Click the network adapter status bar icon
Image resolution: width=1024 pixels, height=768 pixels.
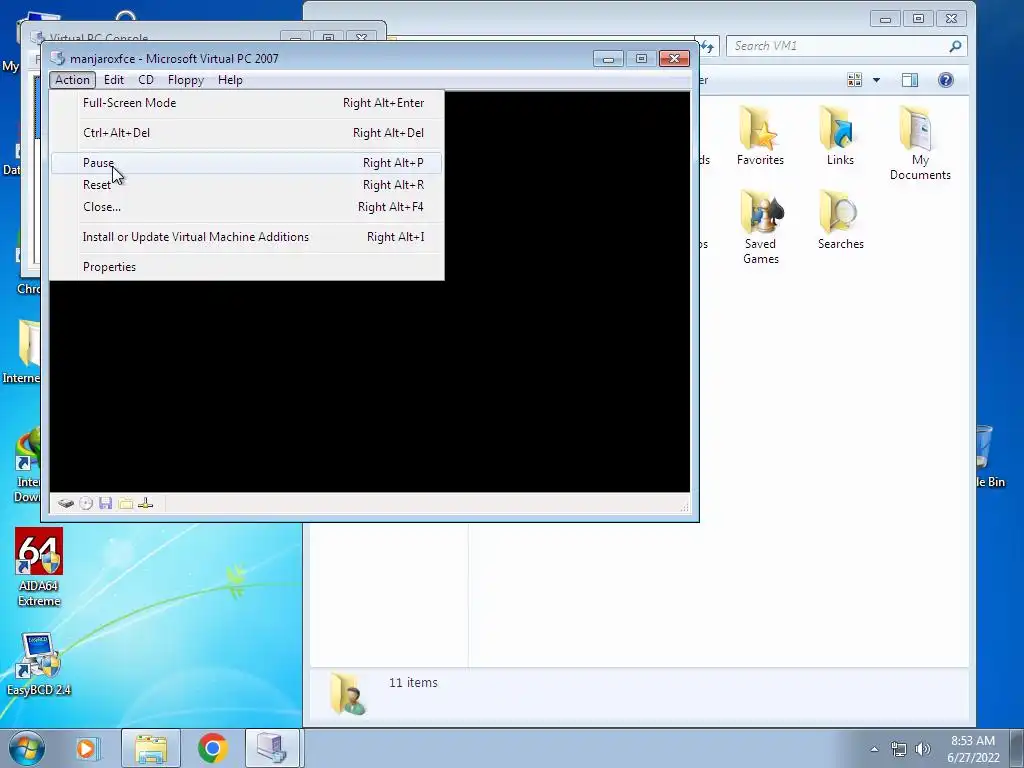(x=146, y=503)
